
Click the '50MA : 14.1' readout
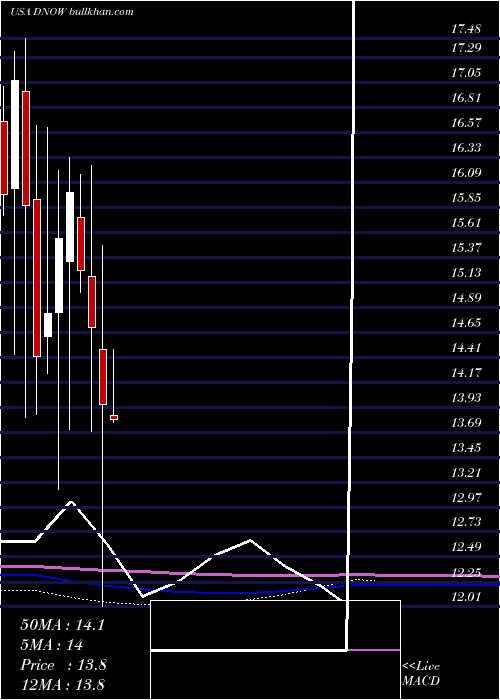(x=62, y=625)
